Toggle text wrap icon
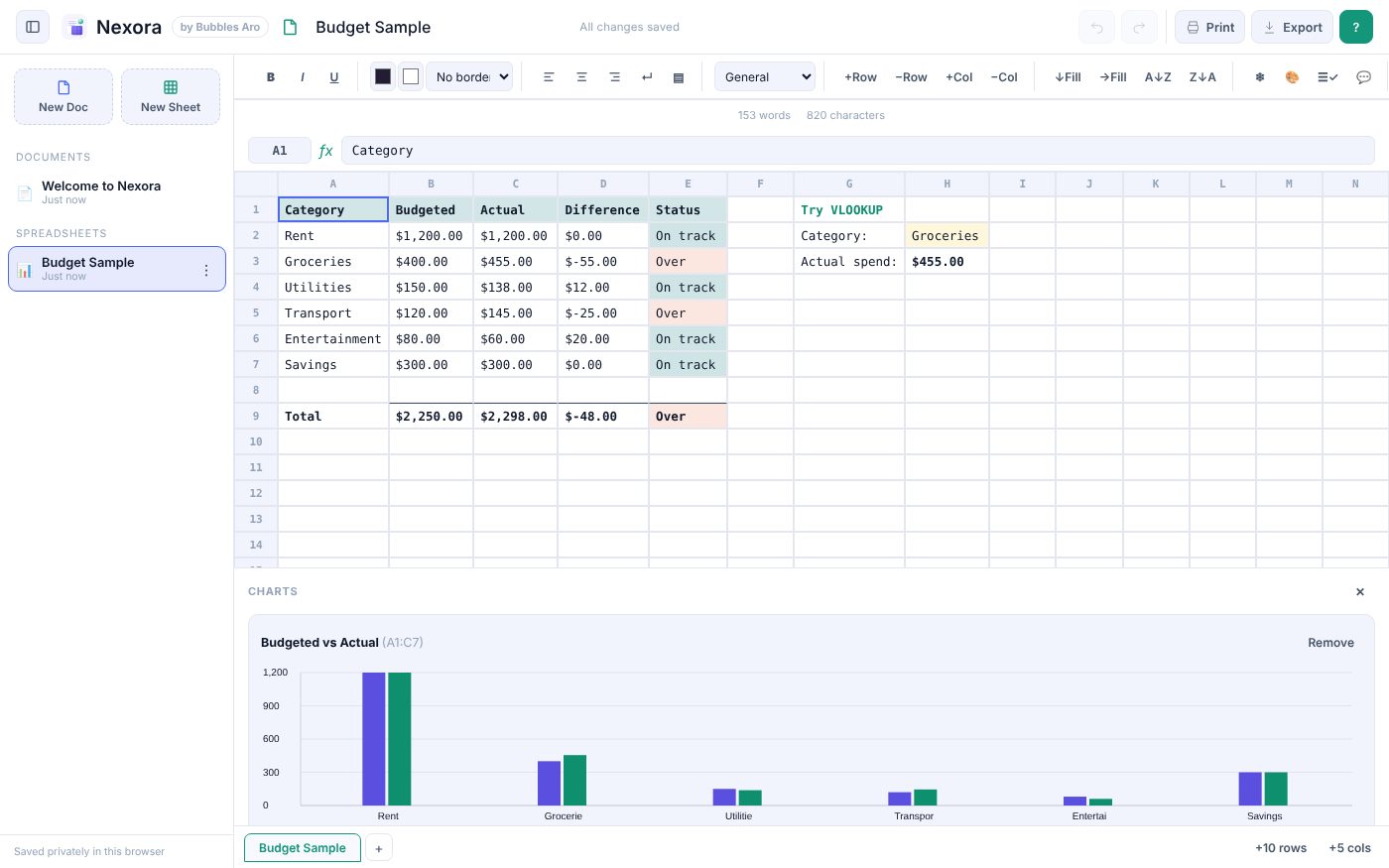1389x868 pixels. click(647, 76)
